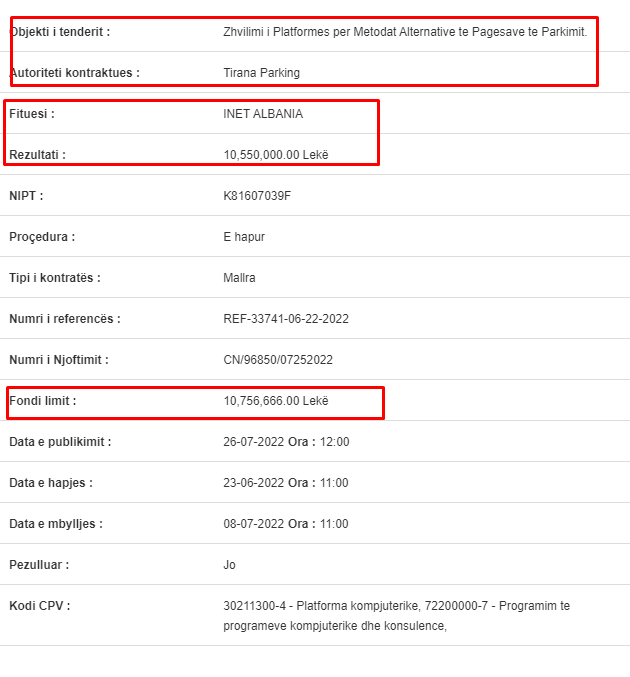The width and height of the screenshot is (630, 677).
Task: Click procedure value E hapur
Action: pos(244,237)
